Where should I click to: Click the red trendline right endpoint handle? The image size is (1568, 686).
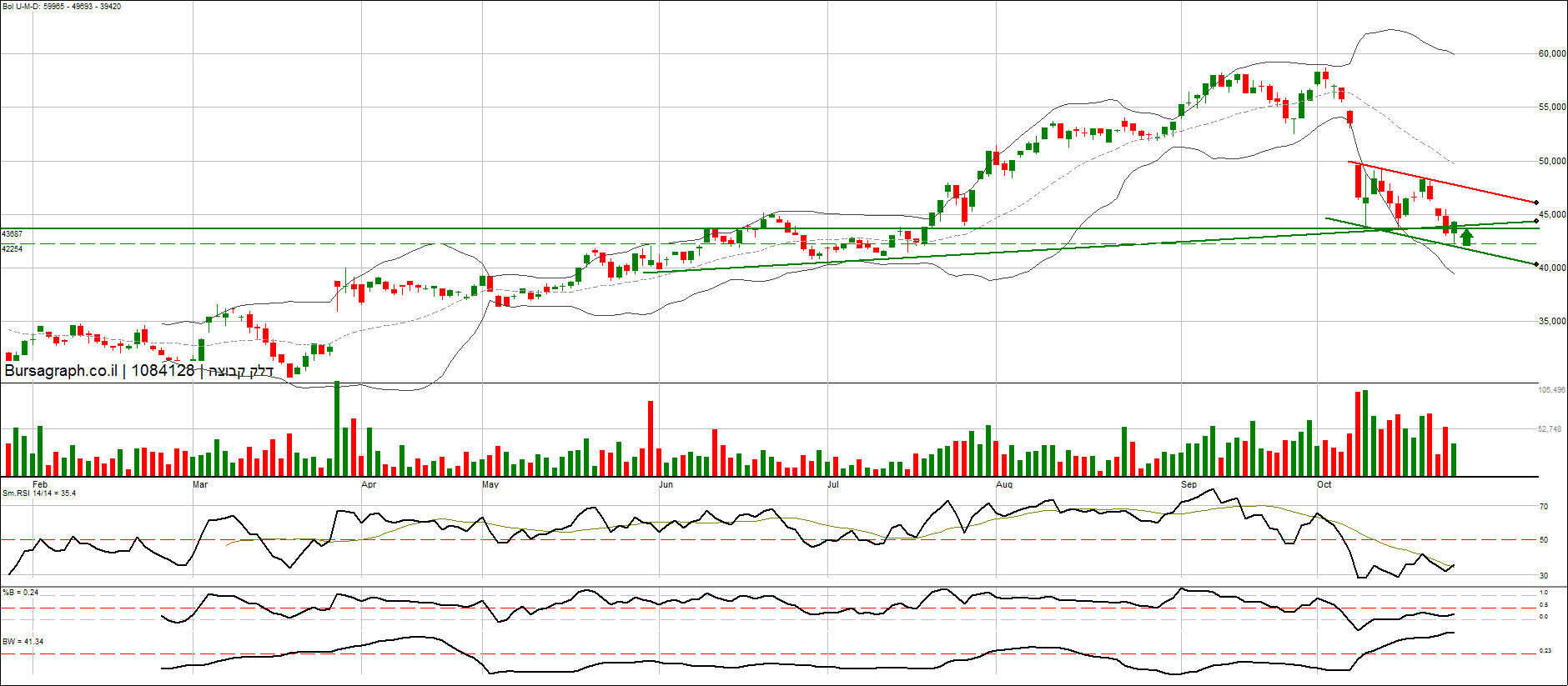tap(1536, 203)
